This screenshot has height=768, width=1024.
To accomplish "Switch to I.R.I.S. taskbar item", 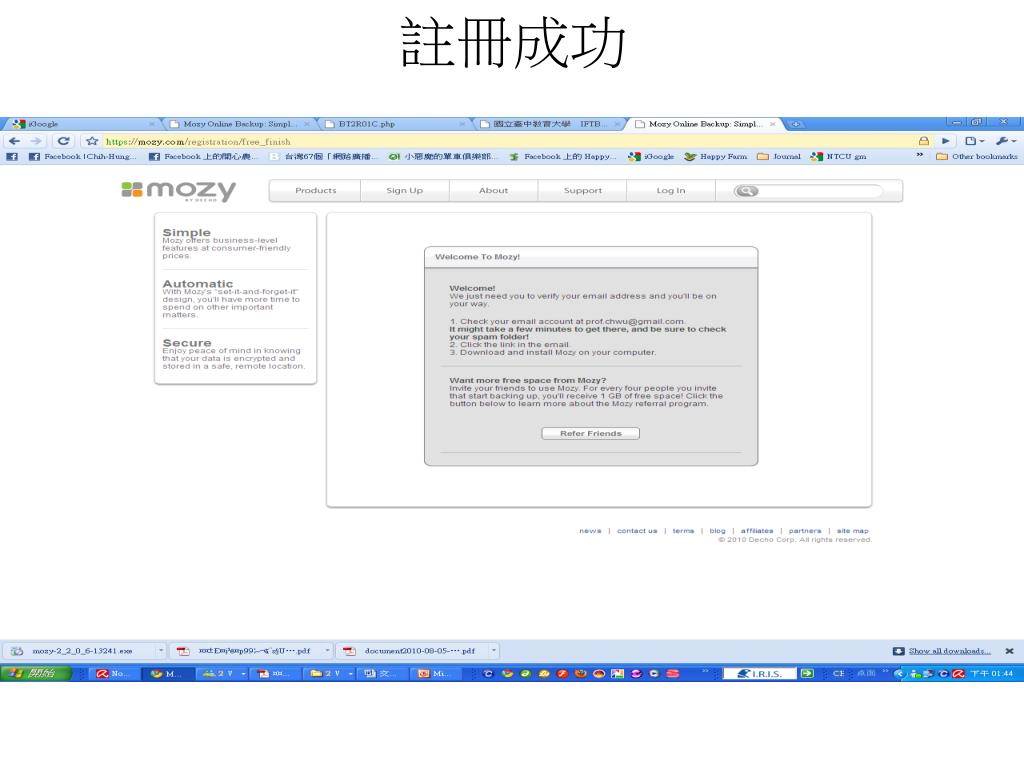I will (760, 673).
